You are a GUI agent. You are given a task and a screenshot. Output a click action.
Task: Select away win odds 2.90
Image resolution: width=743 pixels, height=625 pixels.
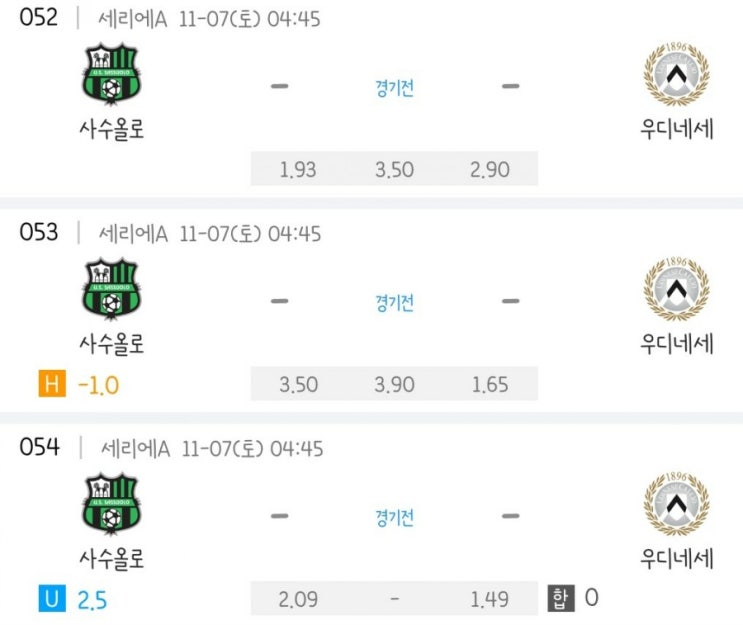(x=490, y=169)
